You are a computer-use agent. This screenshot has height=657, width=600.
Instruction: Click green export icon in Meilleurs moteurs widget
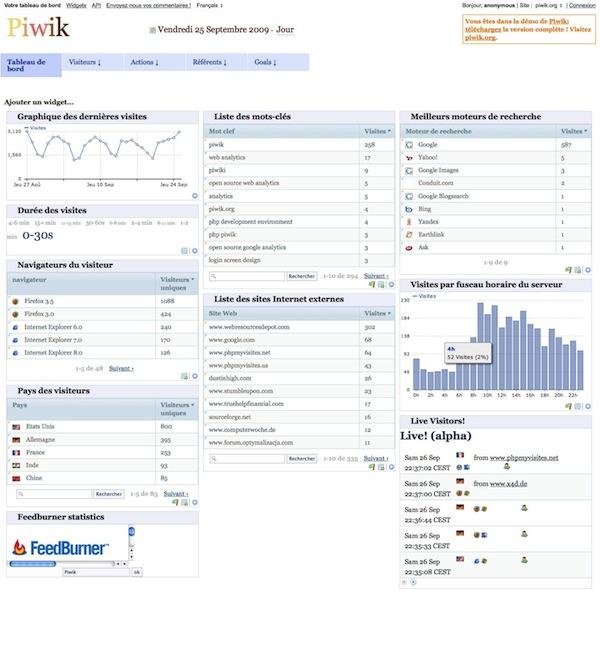coord(568,270)
